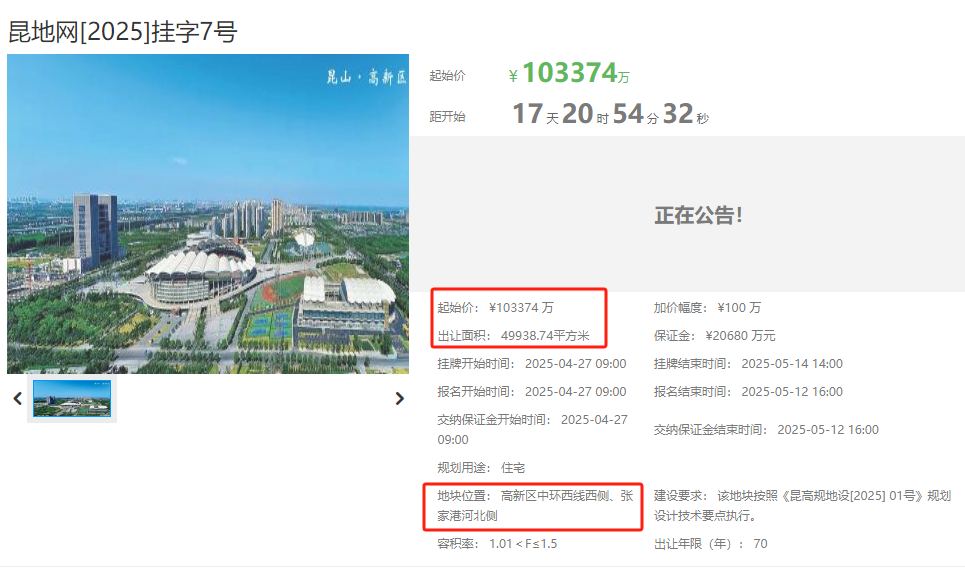
Task: Click the 距开始 countdown timer
Action: click(610, 115)
